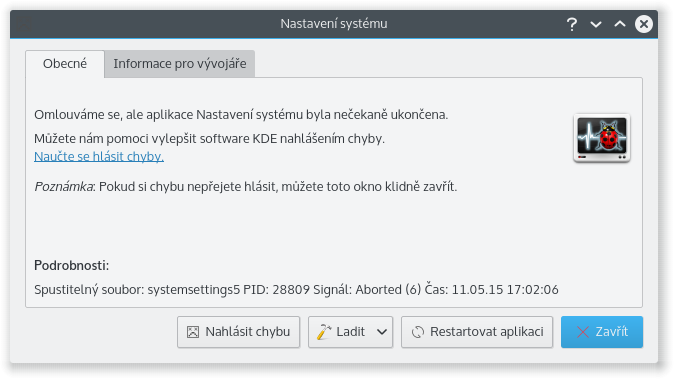Click the bug report icon on Nahlásit chybu
Viewport: 674px width, 379px height.
193,332
